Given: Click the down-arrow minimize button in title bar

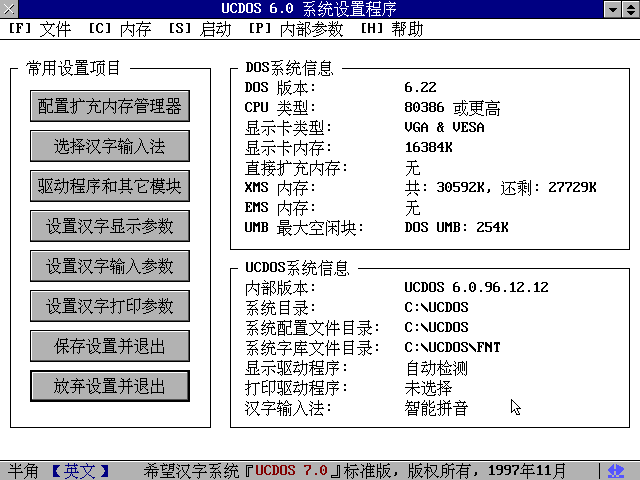Looking at the screenshot, I should tap(611, 10).
